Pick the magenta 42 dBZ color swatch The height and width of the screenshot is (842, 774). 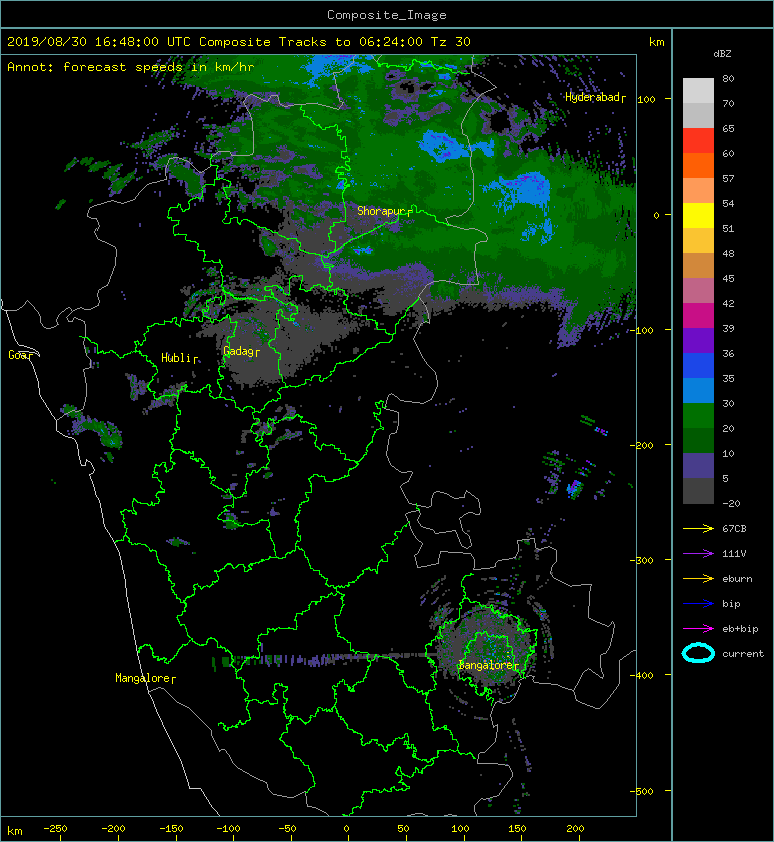[x=698, y=315]
